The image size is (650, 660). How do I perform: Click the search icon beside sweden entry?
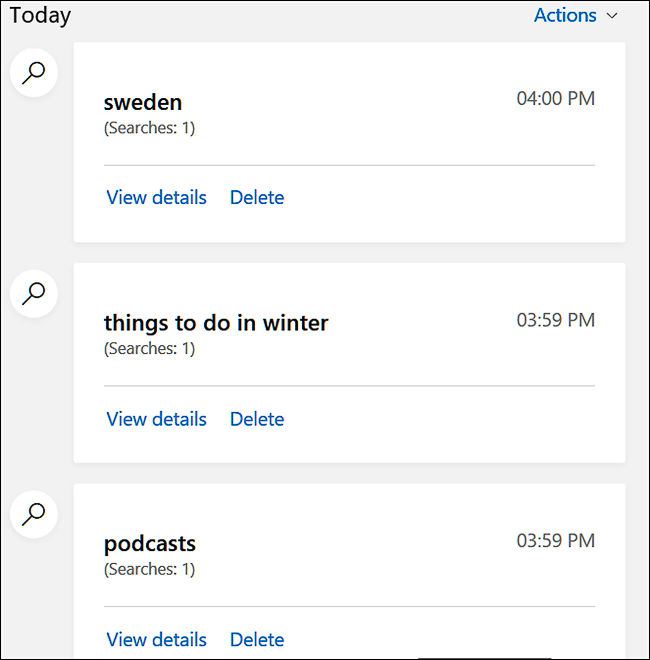click(34, 72)
